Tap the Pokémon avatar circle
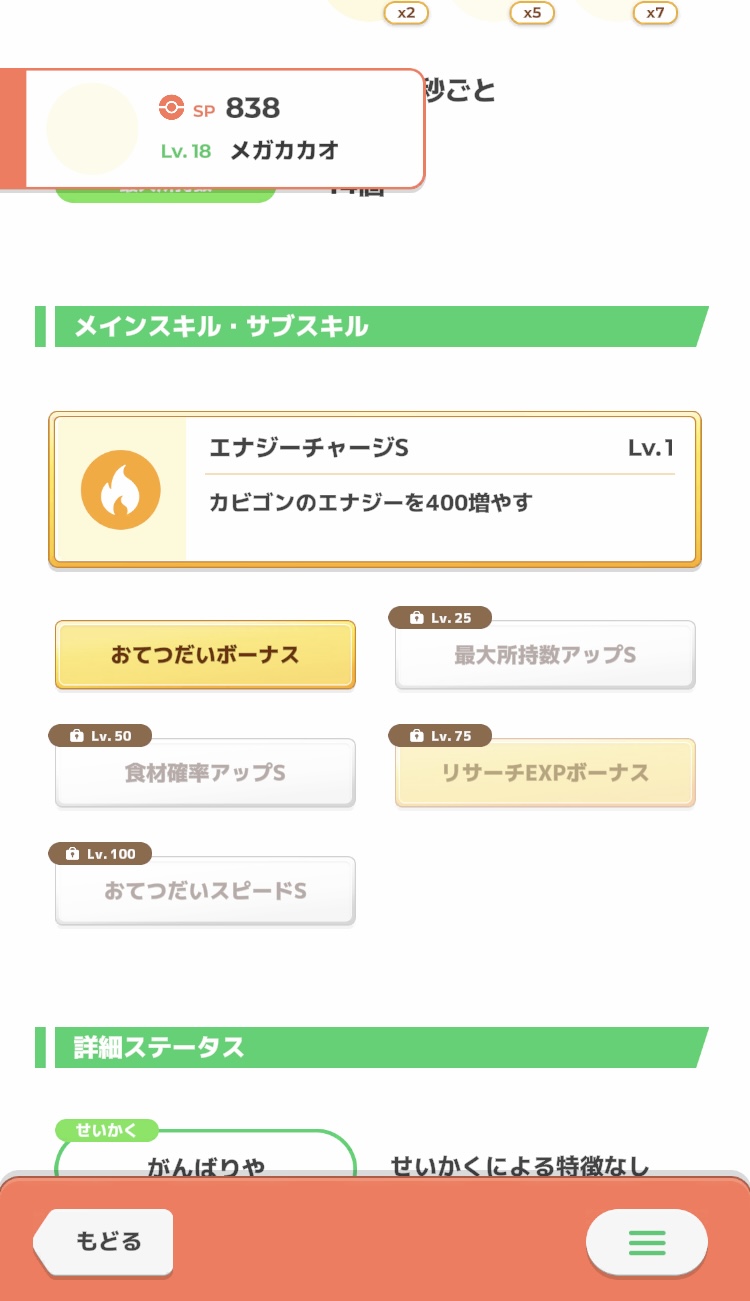The height and width of the screenshot is (1301, 750). click(x=92, y=129)
